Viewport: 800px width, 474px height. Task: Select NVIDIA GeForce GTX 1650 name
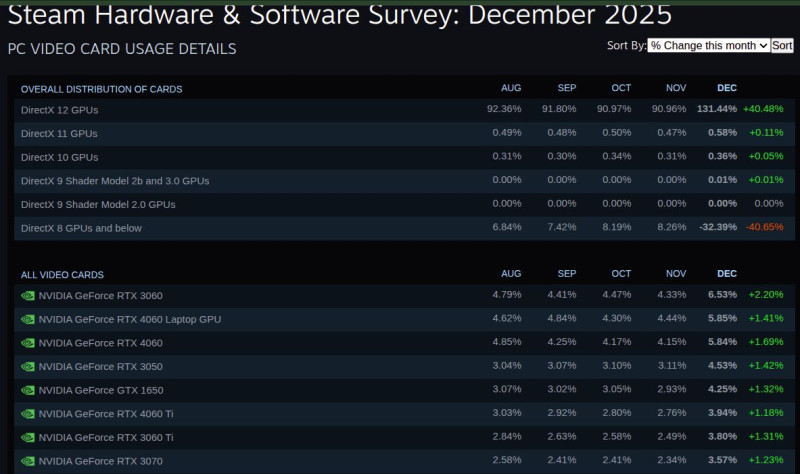click(101, 390)
